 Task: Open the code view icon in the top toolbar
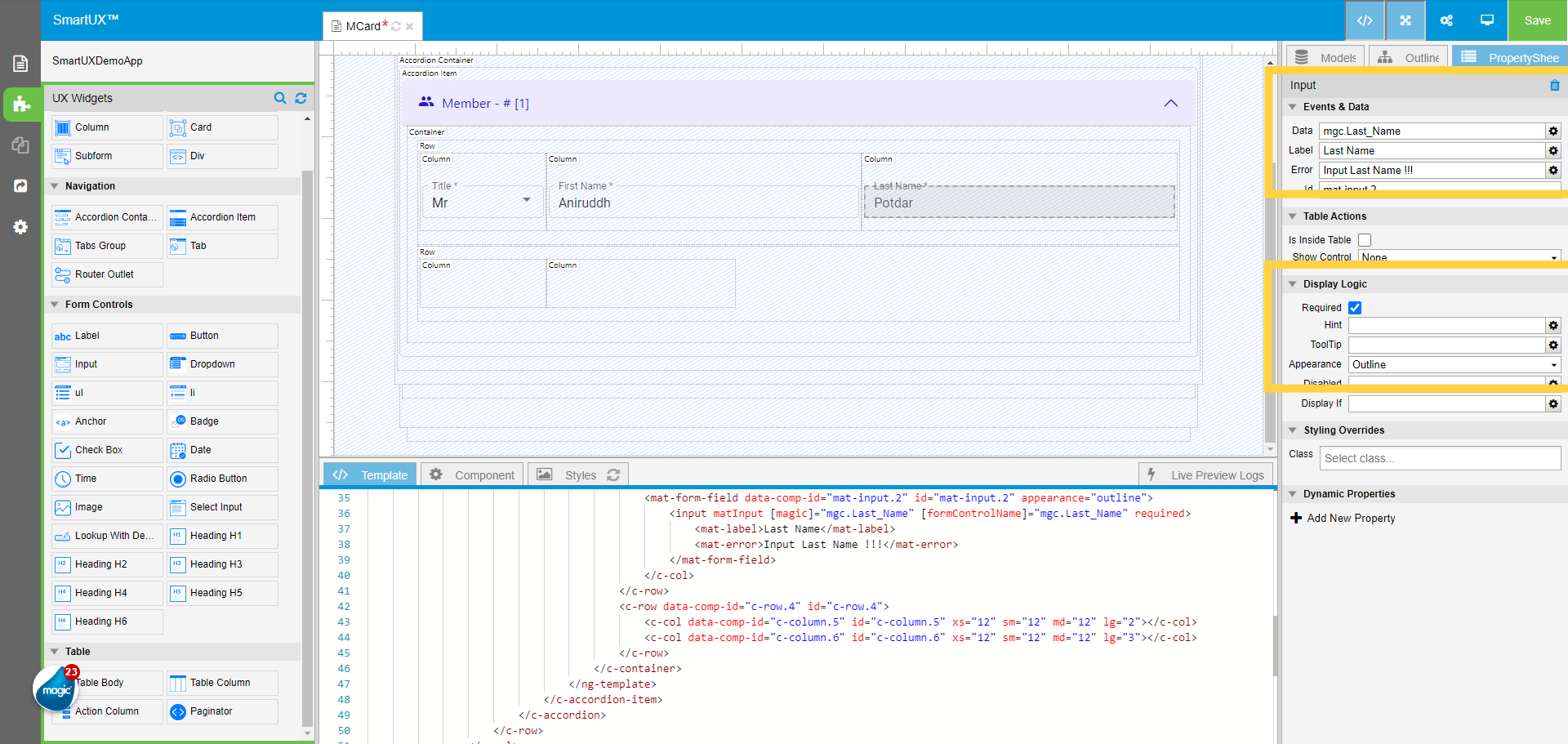pos(1365,20)
